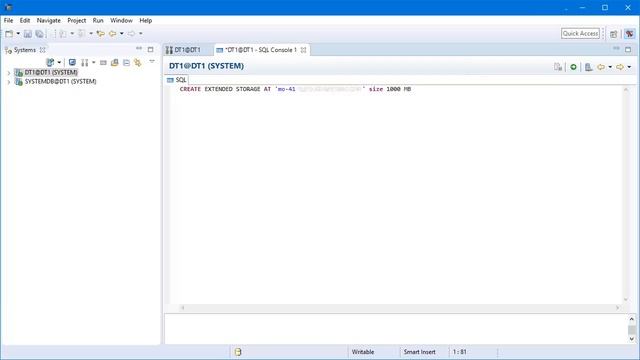Click the Find Table icon in Systems toolbar
Screen dimensions: 640x360
click(115, 62)
